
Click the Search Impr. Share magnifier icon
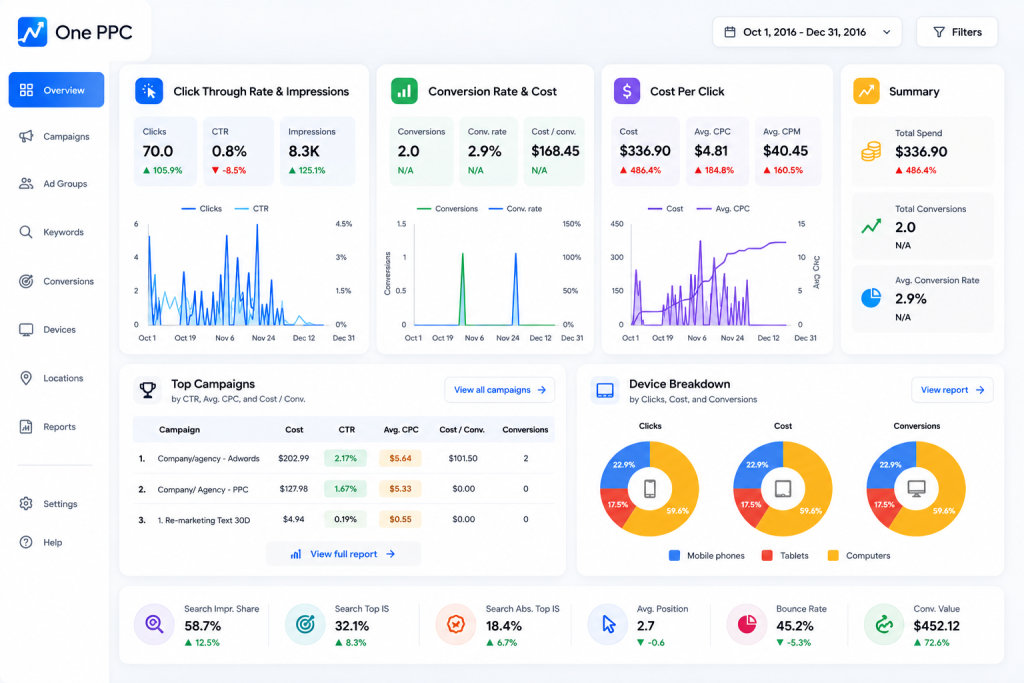click(x=154, y=624)
